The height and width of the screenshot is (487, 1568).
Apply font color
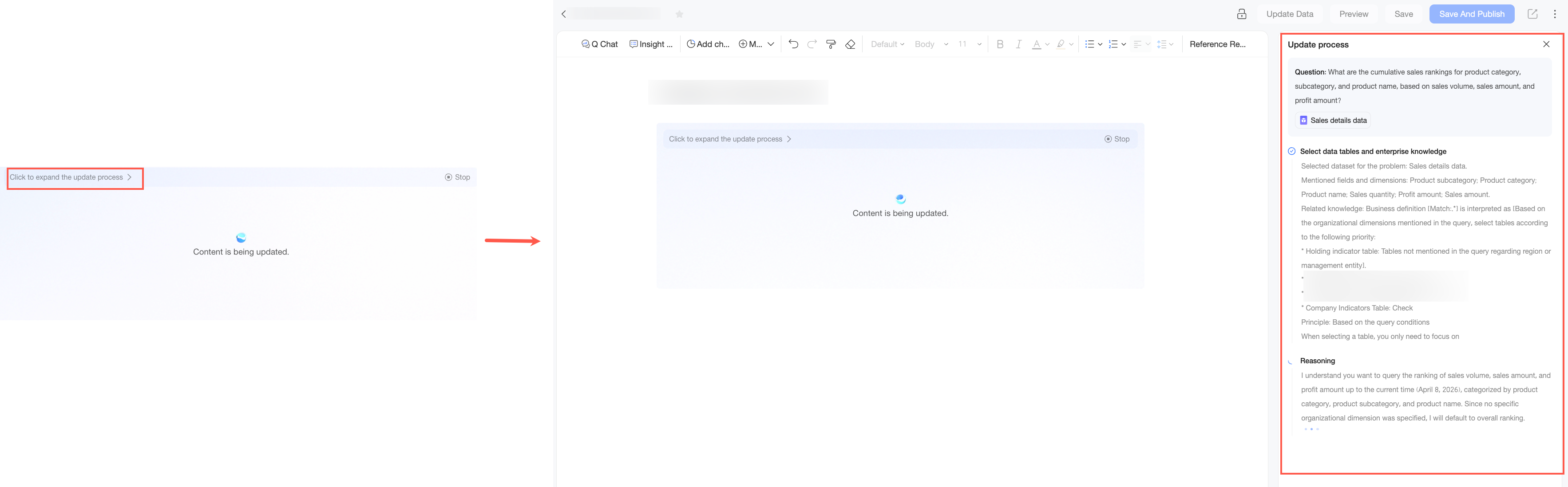click(x=1037, y=44)
